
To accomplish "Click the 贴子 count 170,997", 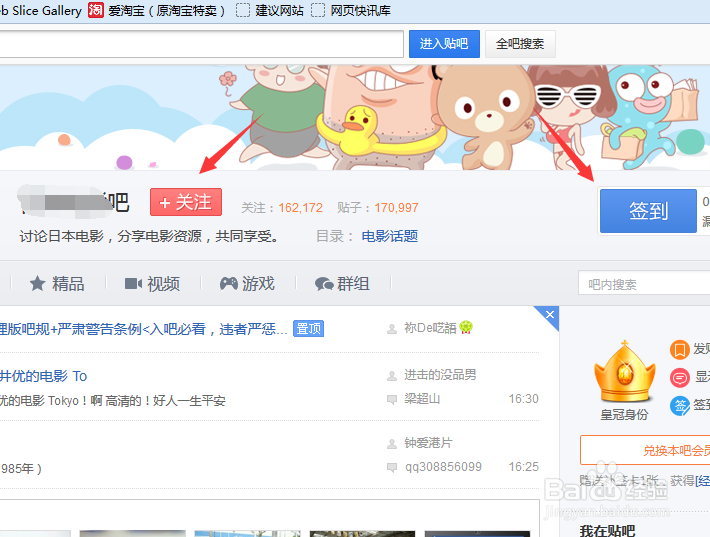I will [x=396, y=208].
